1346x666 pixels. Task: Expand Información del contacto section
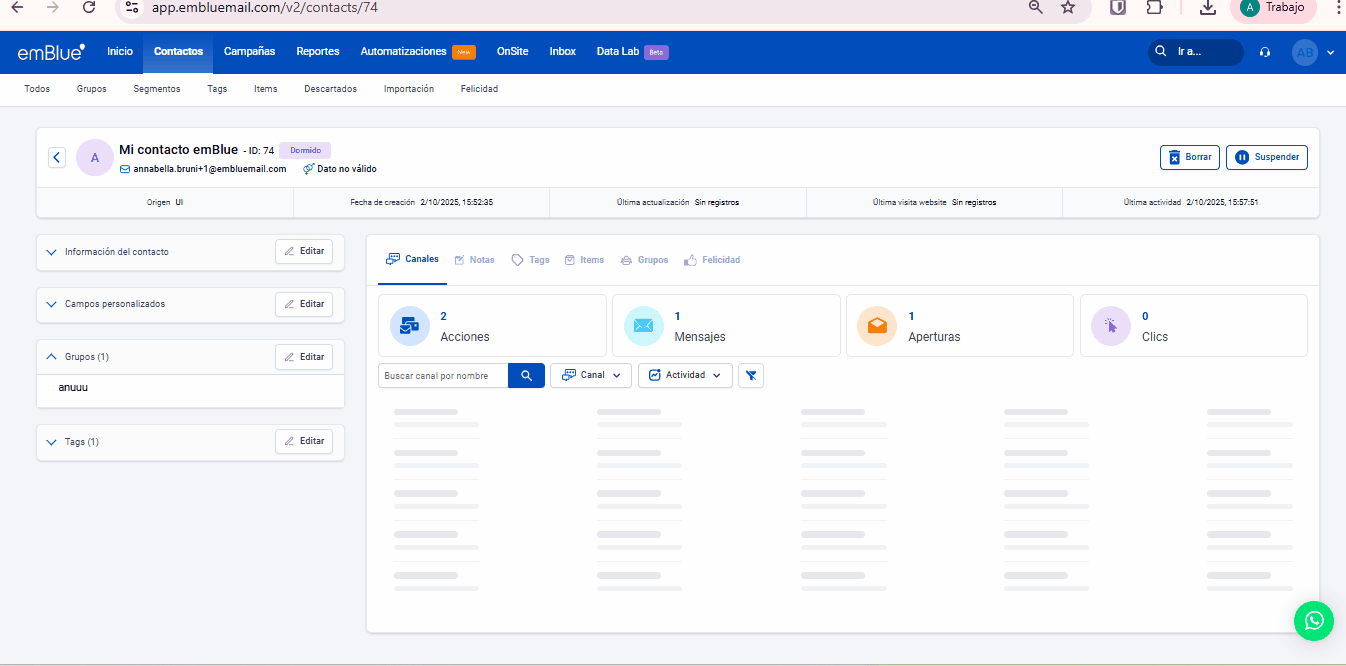click(x=51, y=252)
